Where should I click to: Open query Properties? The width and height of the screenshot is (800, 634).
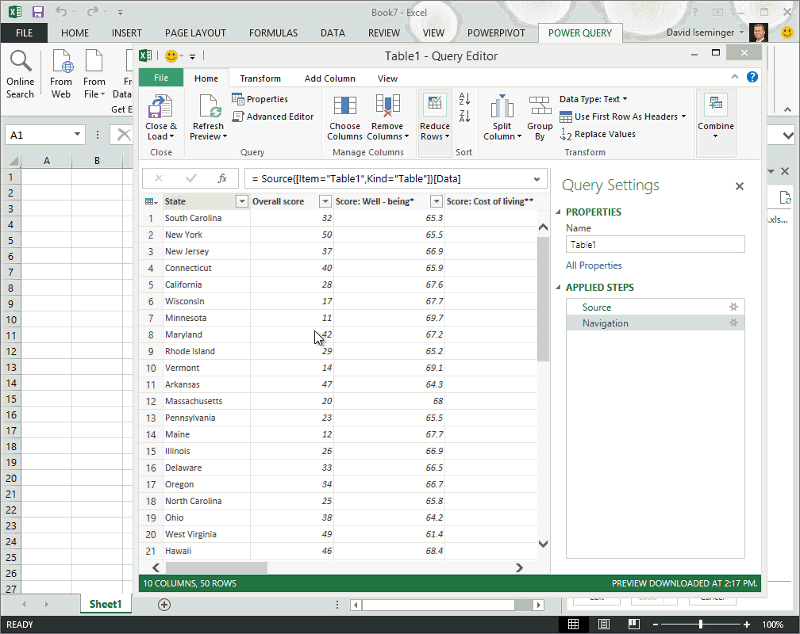pos(260,99)
